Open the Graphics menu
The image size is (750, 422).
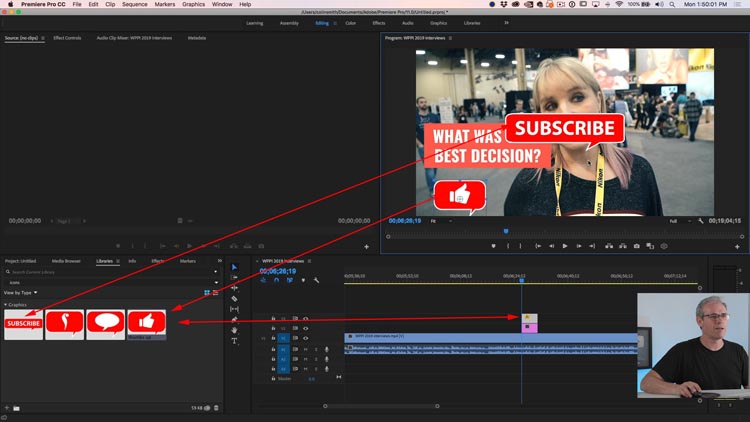point(193,4)
